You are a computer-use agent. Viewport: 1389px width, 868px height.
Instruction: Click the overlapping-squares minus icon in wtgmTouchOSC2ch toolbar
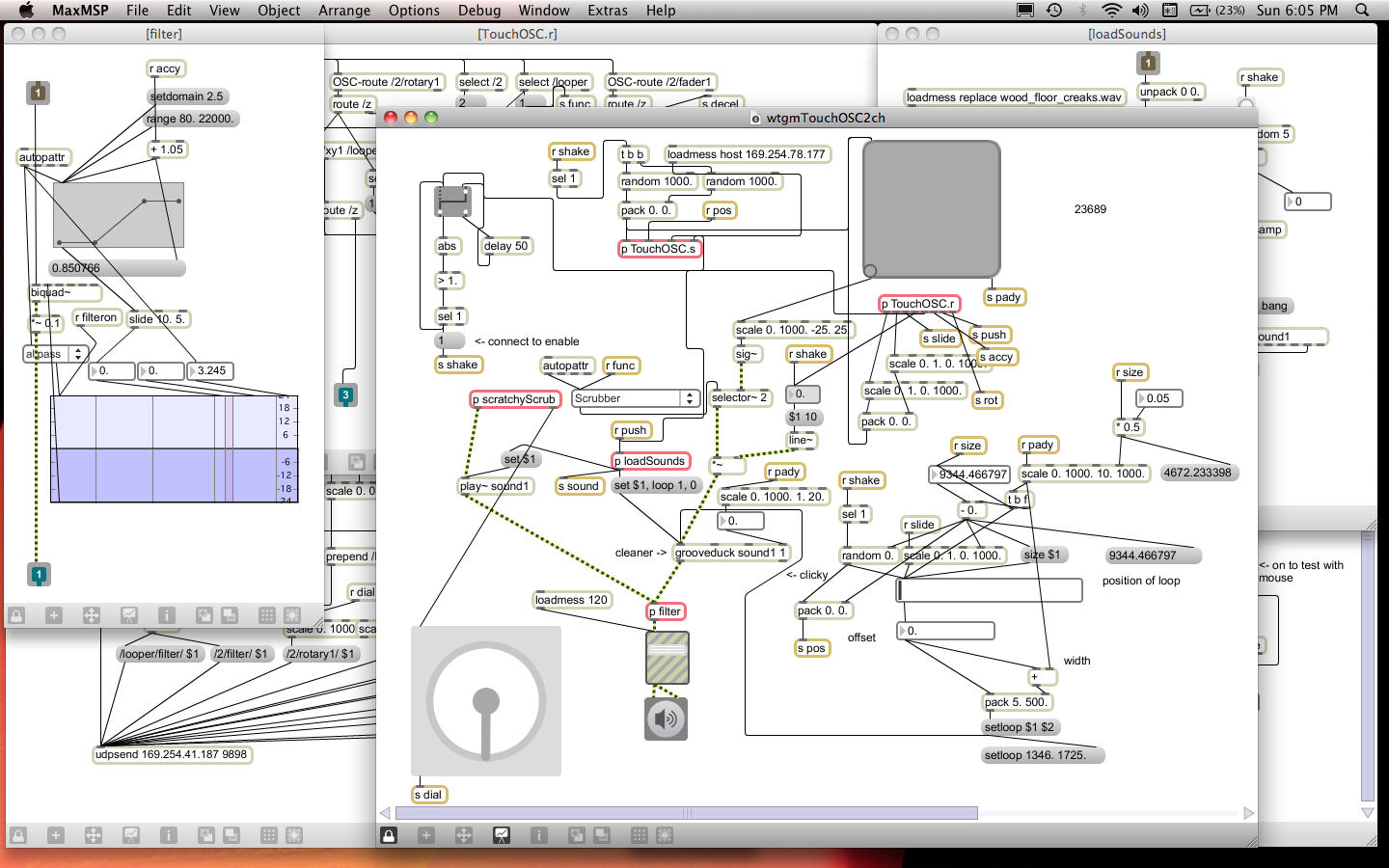602,835
